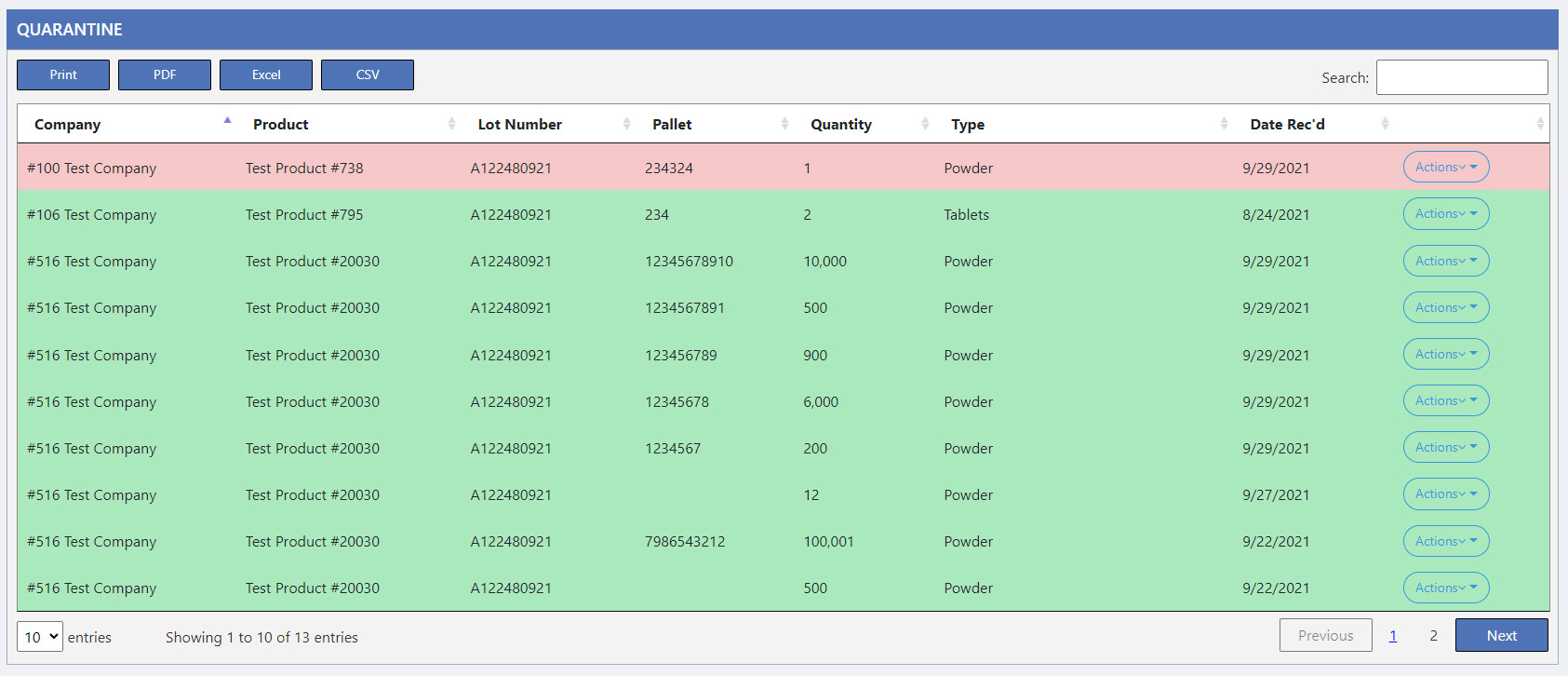
Task: Click #106 Test Company cell
Action: point(91,214)
